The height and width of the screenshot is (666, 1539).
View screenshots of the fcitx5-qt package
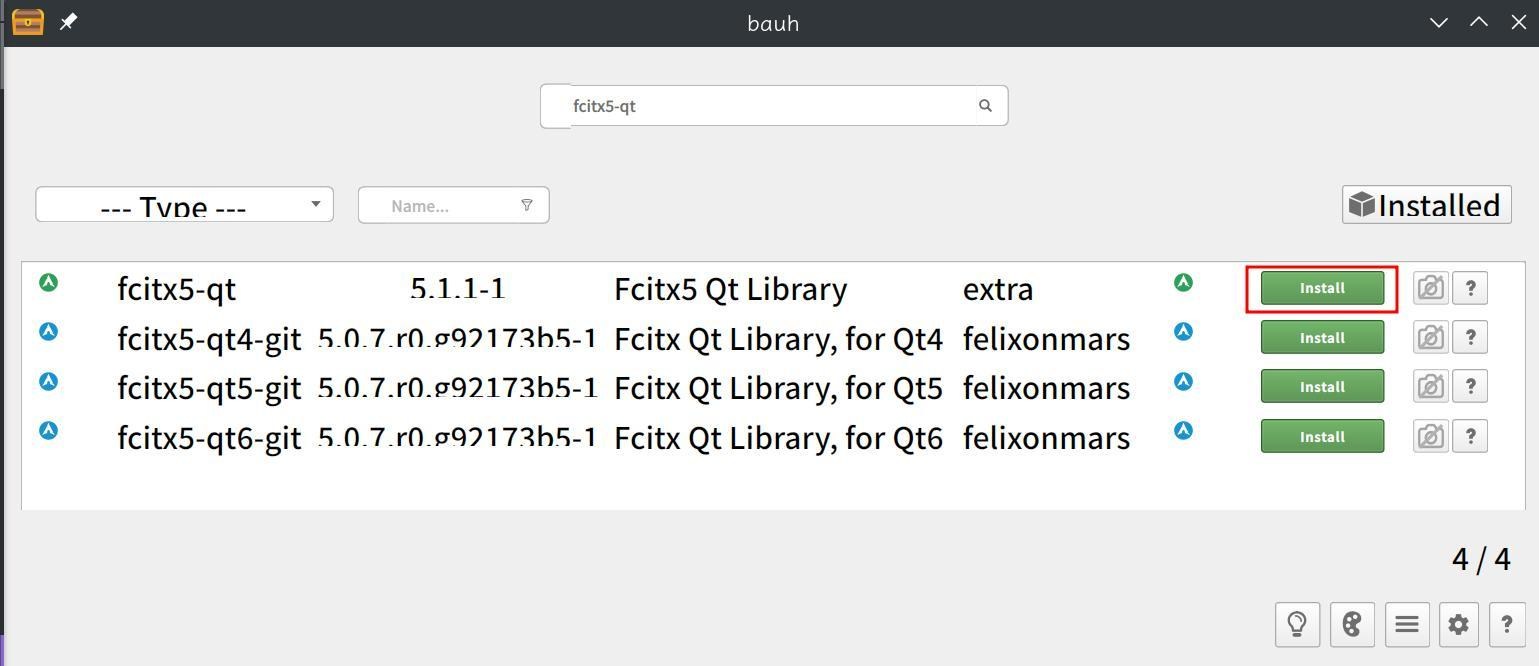click(x=1429, y=287)
